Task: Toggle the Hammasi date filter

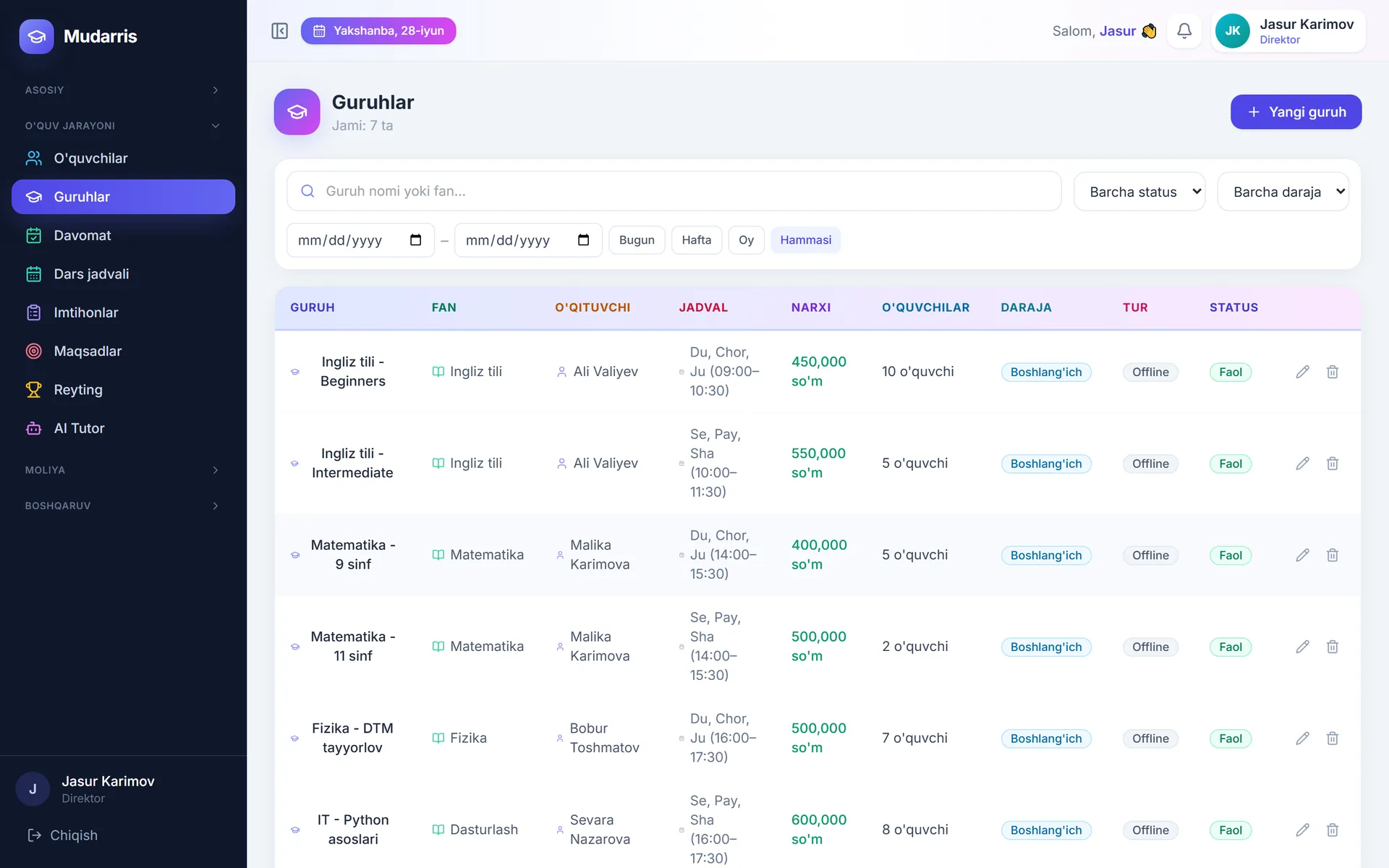Action: pyautogui.click(x=805, y=240)
